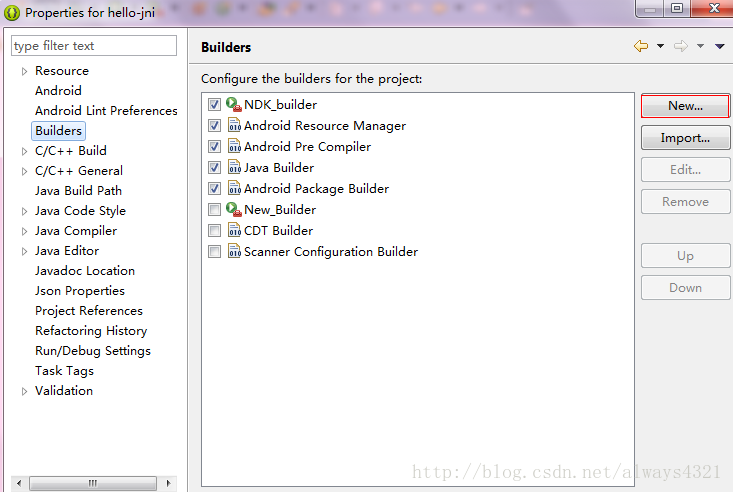Check the CDT Builder checkbox
Image resolution: width=733 pixels, height=492 pixels.
[x=214, y=231]
